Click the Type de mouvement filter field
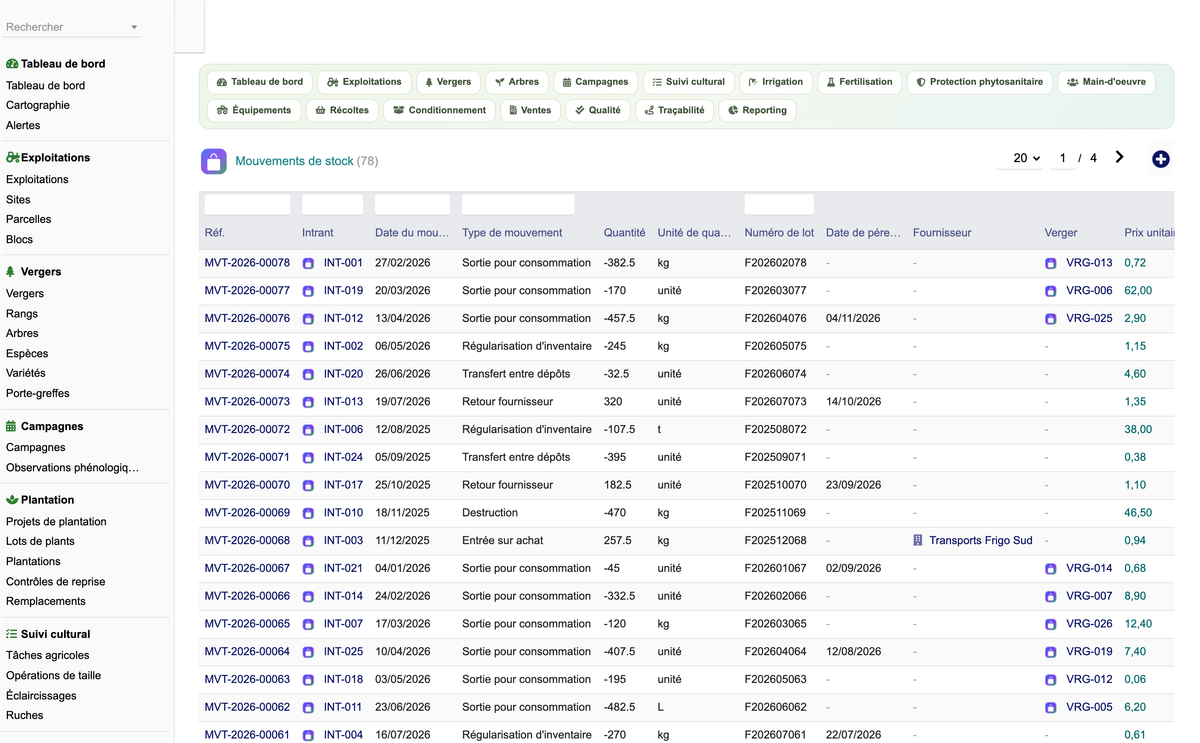Screen dimensions: 1200x743 518,204
